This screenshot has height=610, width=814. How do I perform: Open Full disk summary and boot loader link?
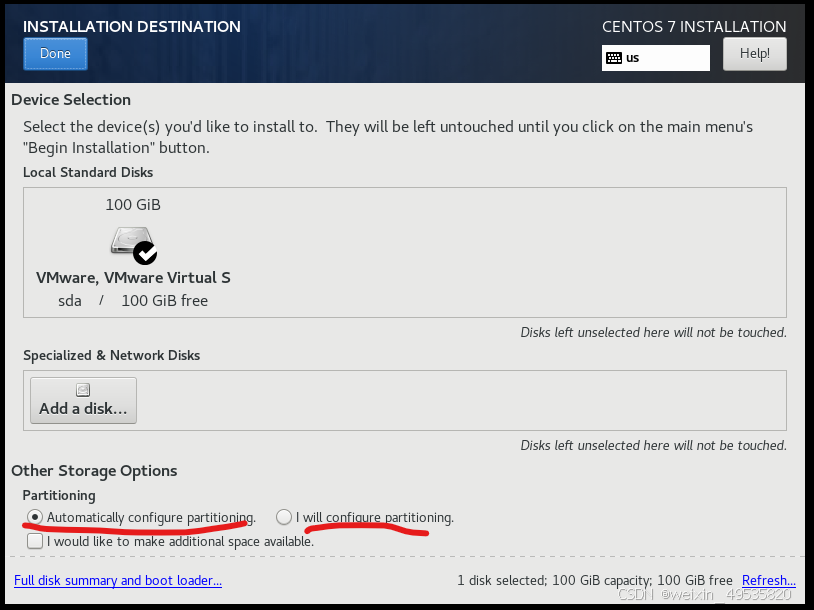coord(118,580)
